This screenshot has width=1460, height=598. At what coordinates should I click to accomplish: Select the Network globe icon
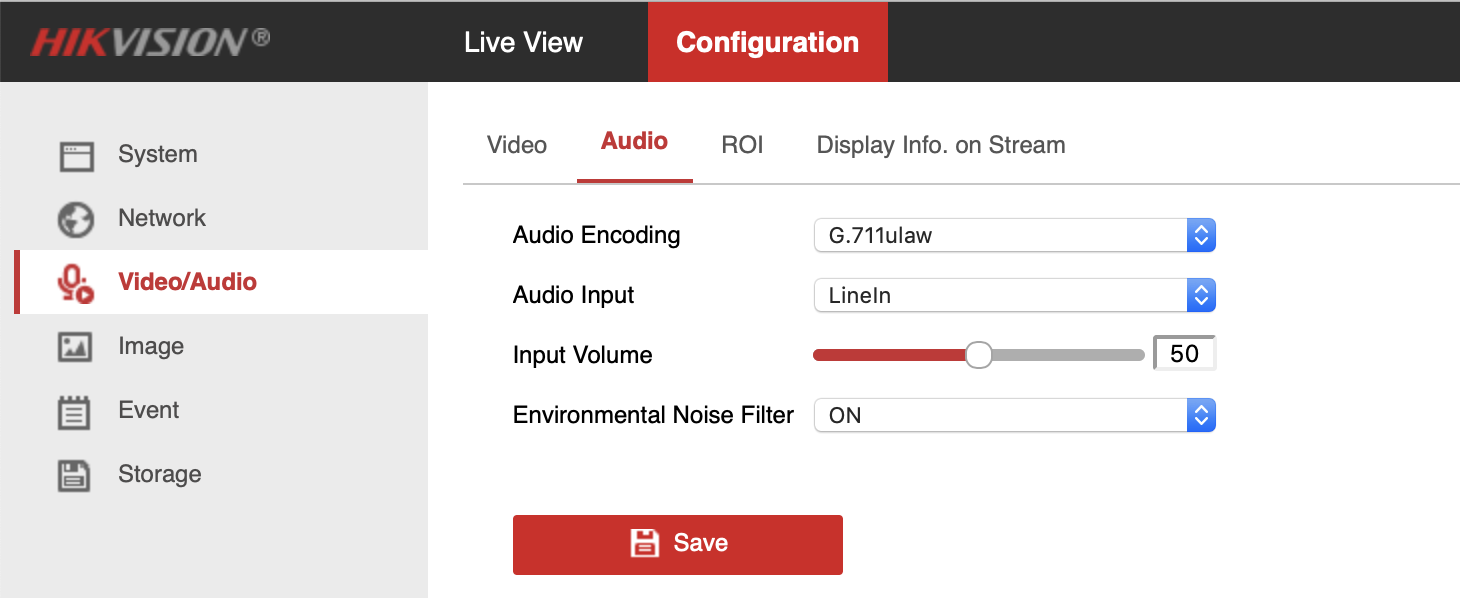click(76, 218)
